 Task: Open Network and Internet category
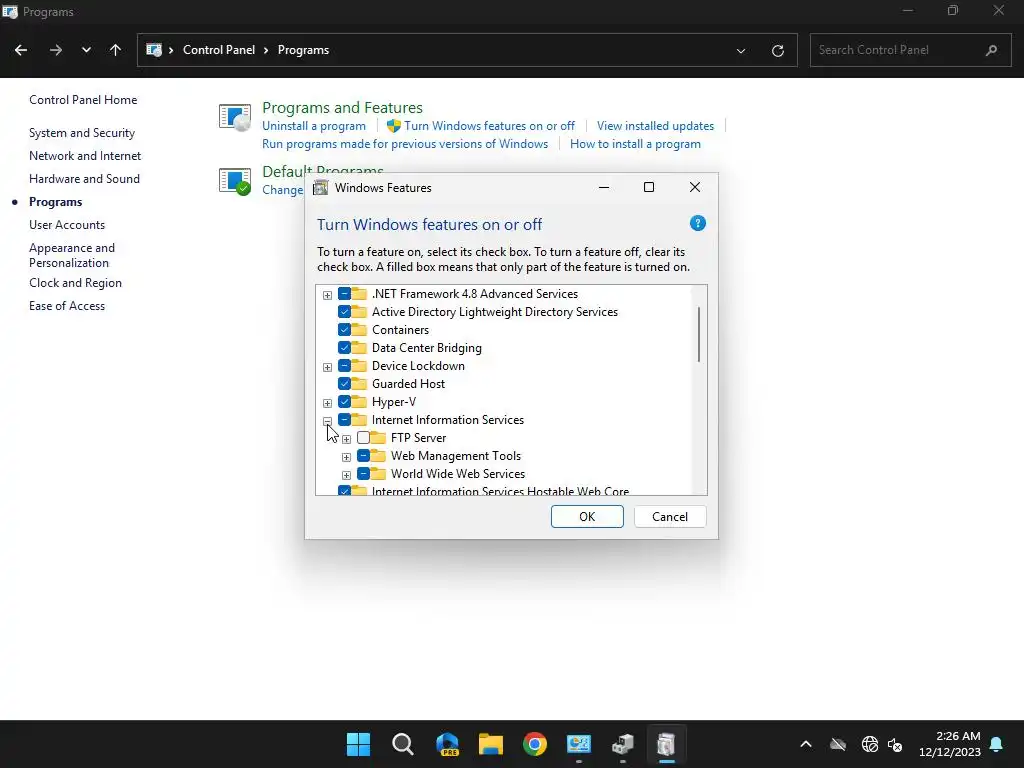pos(85,155)
